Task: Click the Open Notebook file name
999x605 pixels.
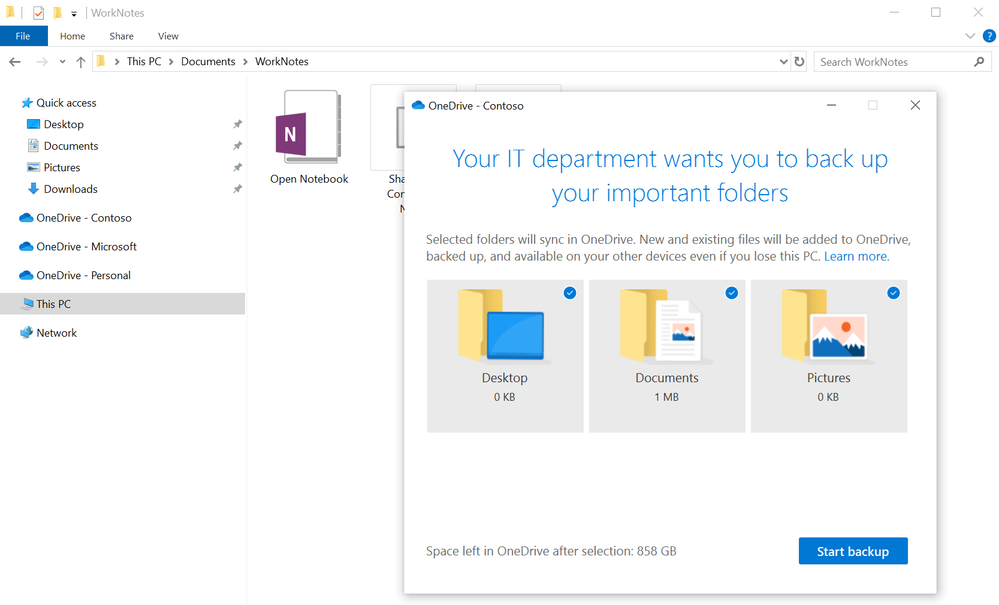Action: (309, 179)
